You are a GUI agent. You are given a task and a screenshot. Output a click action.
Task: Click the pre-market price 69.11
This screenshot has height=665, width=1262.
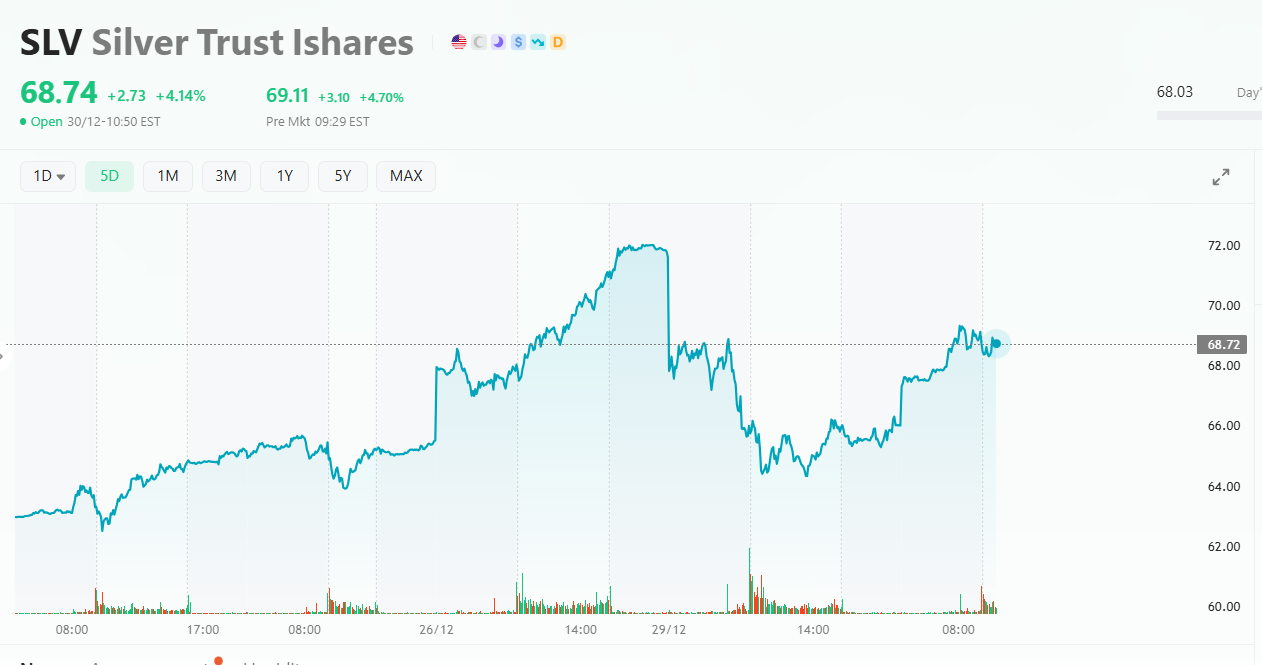point(287,96)
